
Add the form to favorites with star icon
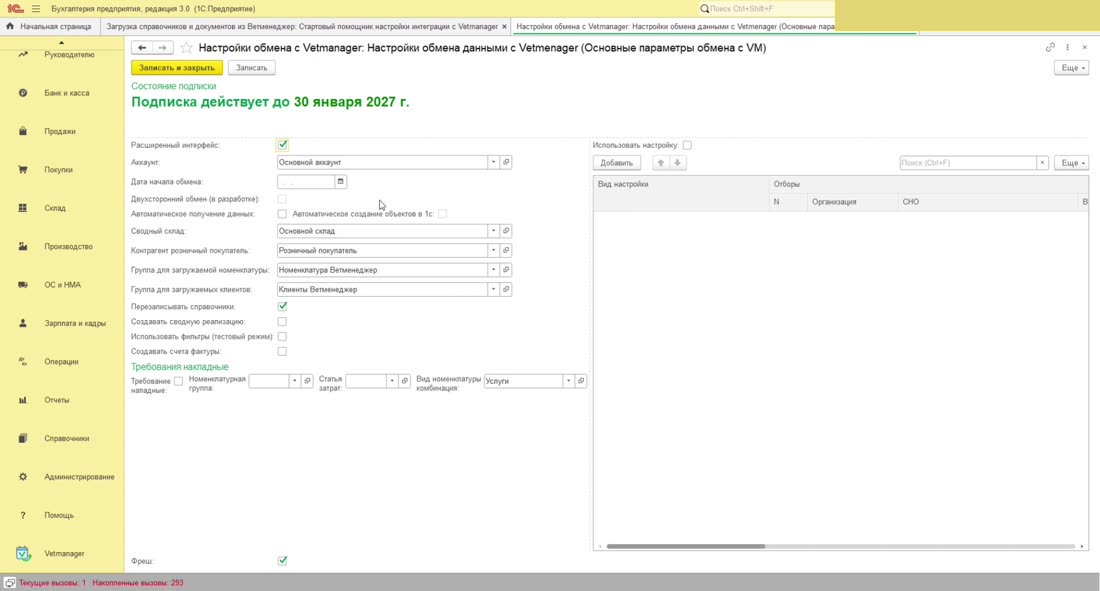coord(186,48)
